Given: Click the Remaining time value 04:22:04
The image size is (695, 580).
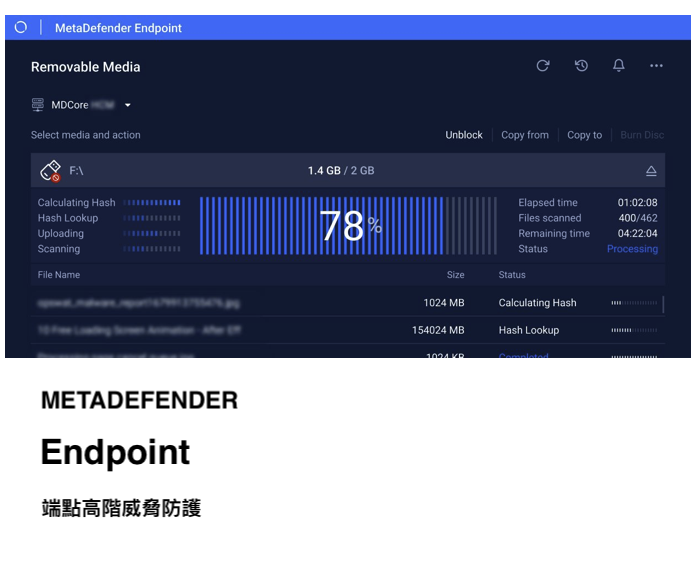Looking at the screenshot, I should (637, 234).
